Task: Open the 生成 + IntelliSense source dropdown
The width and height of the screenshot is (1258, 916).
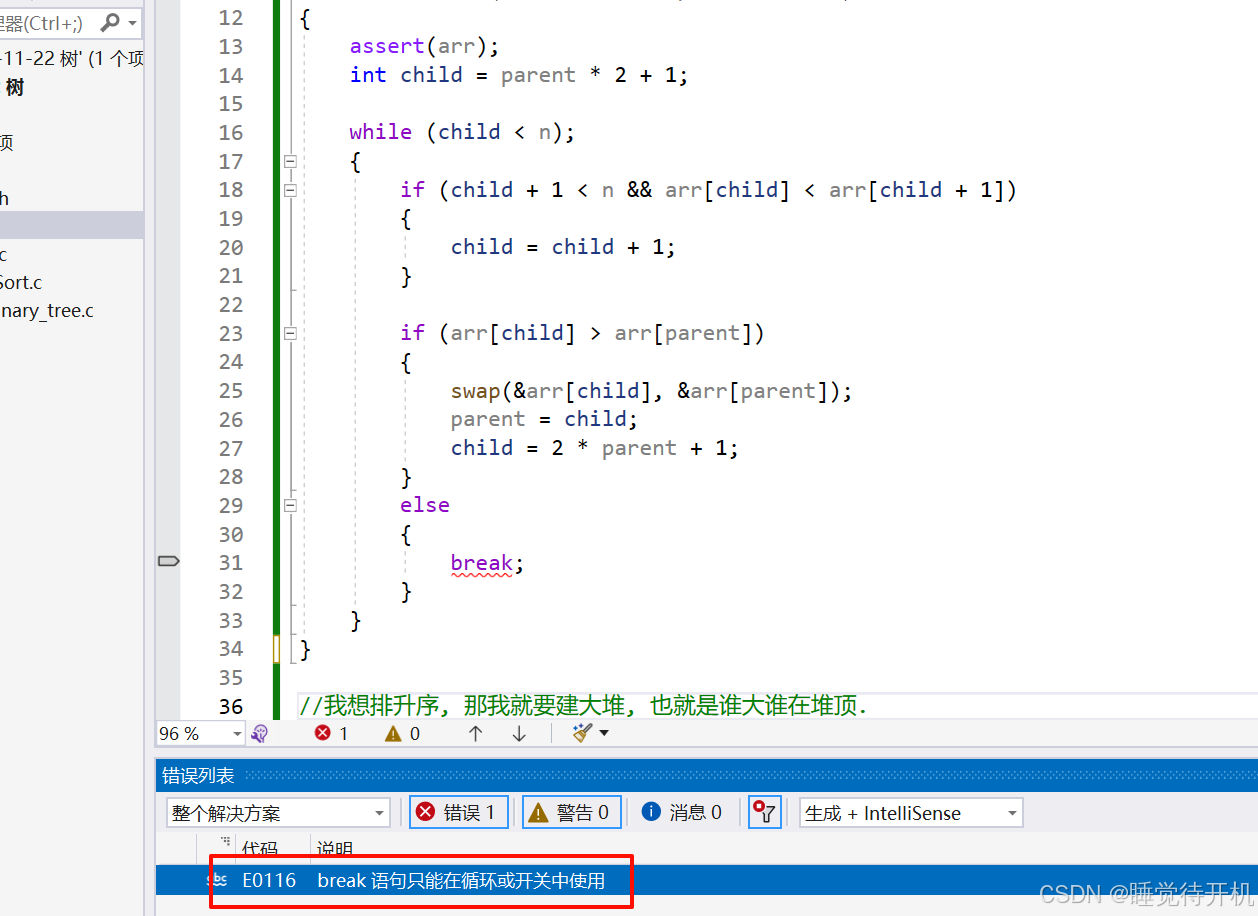Action: pos(910,813)
